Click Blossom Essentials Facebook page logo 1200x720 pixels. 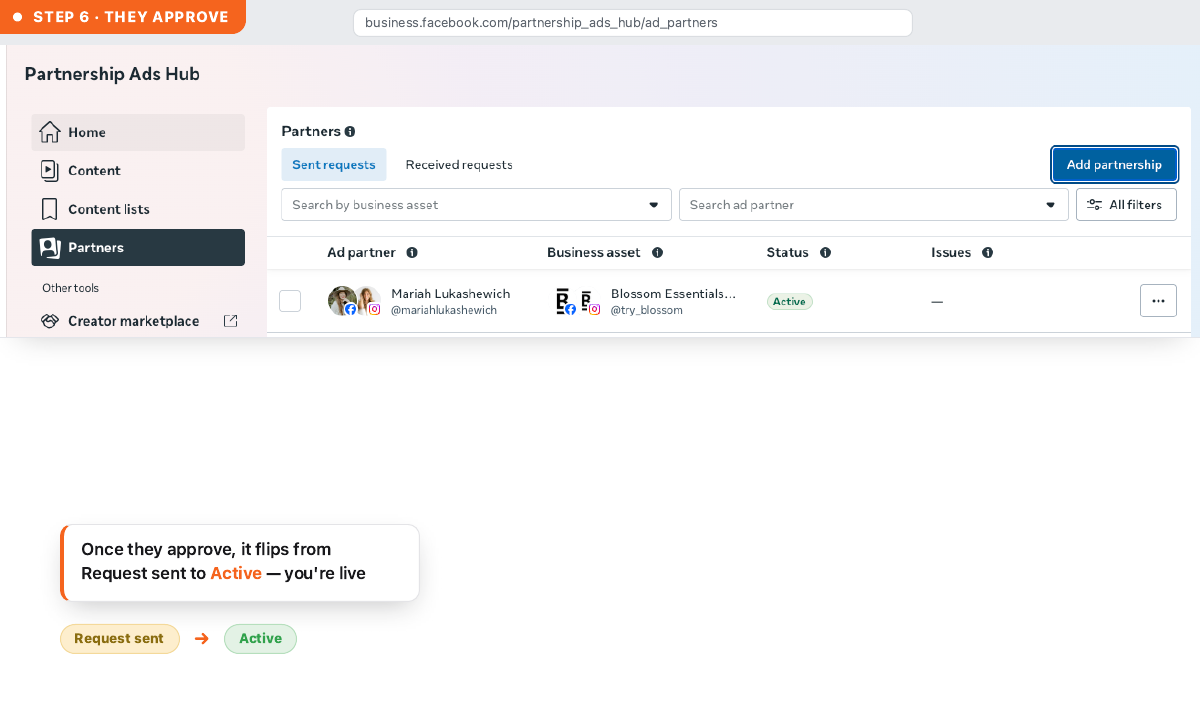click(565, 301)
